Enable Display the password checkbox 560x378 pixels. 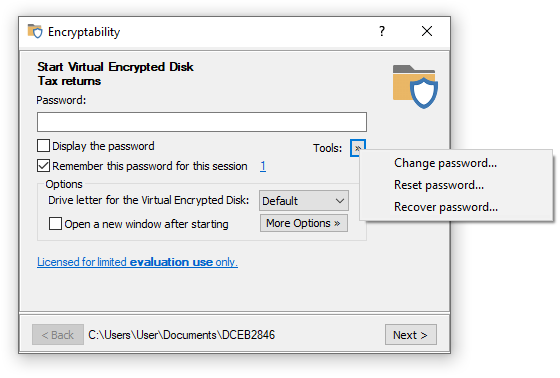(44, 146)
